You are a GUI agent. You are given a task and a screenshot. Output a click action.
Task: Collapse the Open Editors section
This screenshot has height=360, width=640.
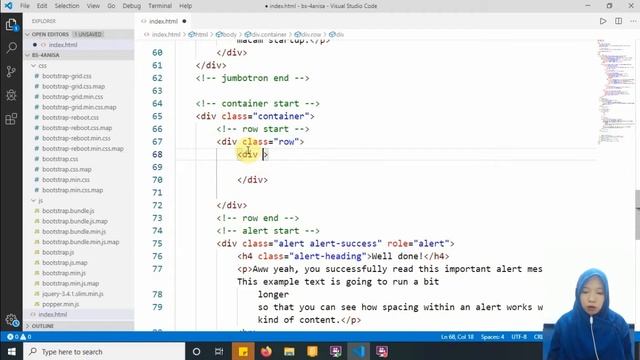tap(78, 34)
